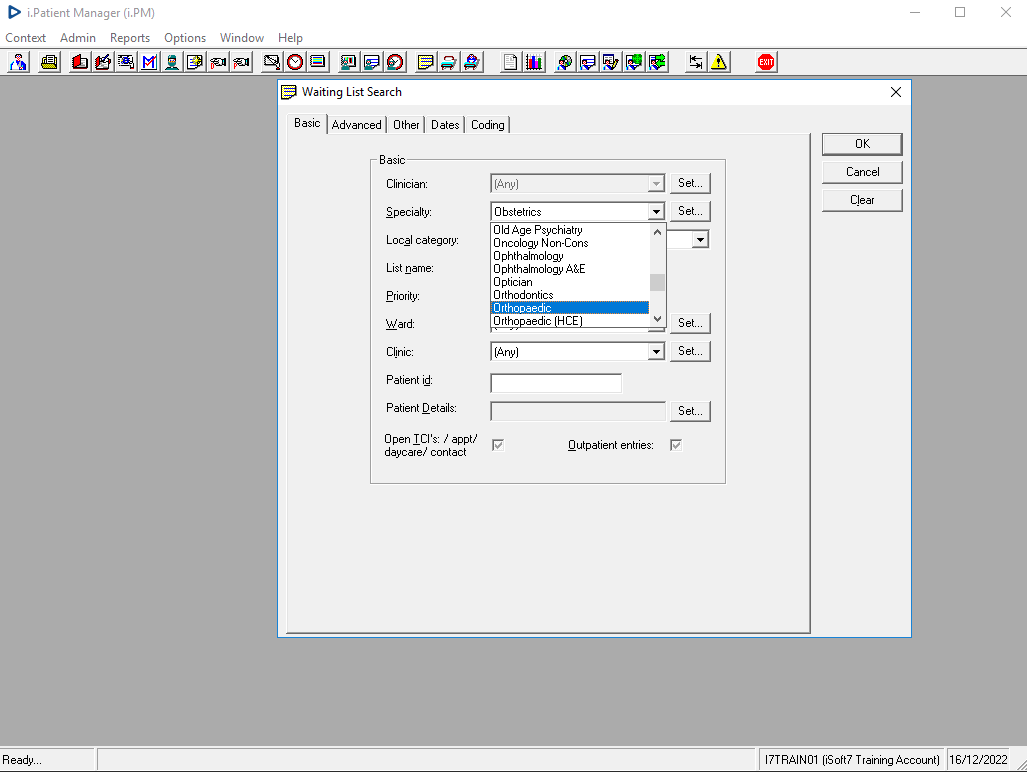Toggle the Outpatient entries checkbox
Image resolution: width=1027 pixels, height=772 pixels.
tap(676, 445)
